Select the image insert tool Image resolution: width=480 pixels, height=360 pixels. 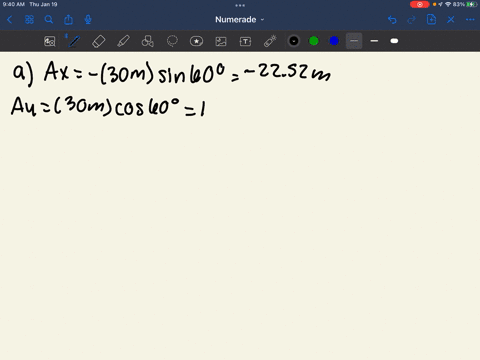pyautogui.click(x=221, y=41)
